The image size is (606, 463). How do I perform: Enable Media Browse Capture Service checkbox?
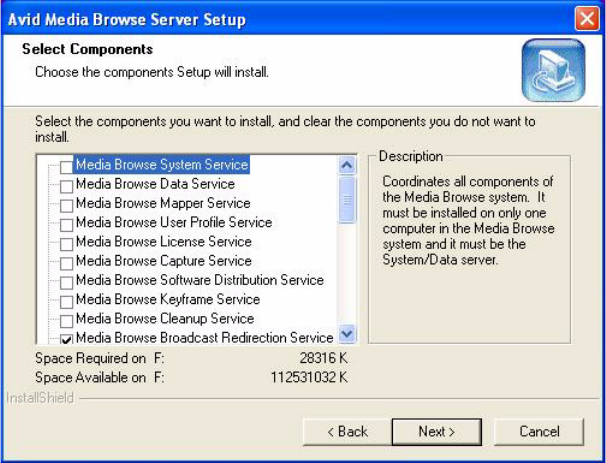click(x=66, y=264)
